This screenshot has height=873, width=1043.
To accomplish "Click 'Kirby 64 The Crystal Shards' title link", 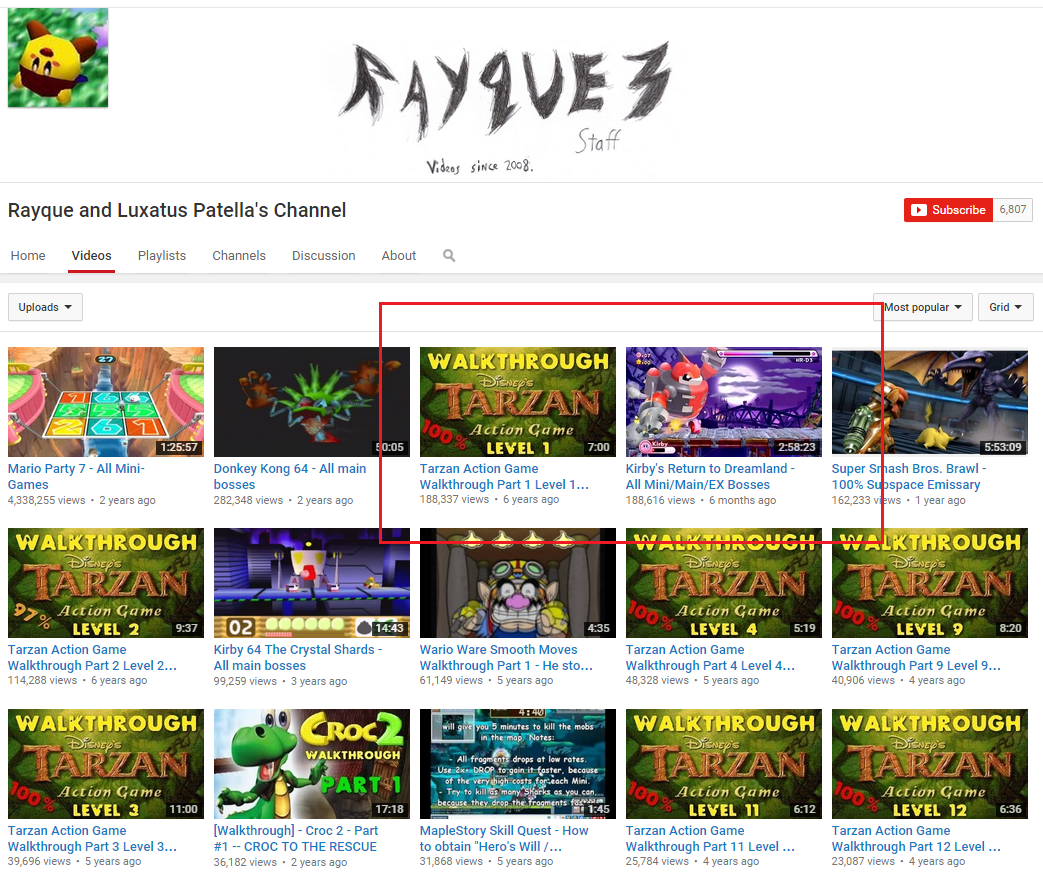I will 298,657.
